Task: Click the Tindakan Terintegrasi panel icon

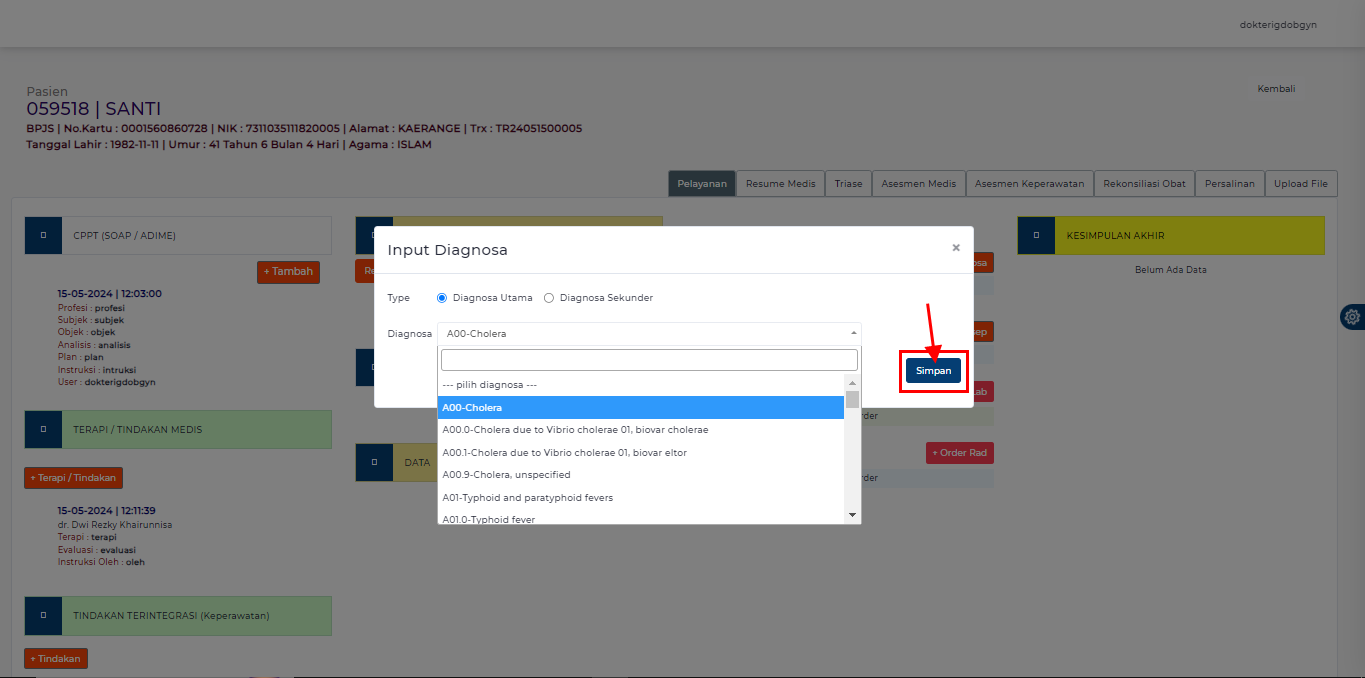Action: click(43, 616)
